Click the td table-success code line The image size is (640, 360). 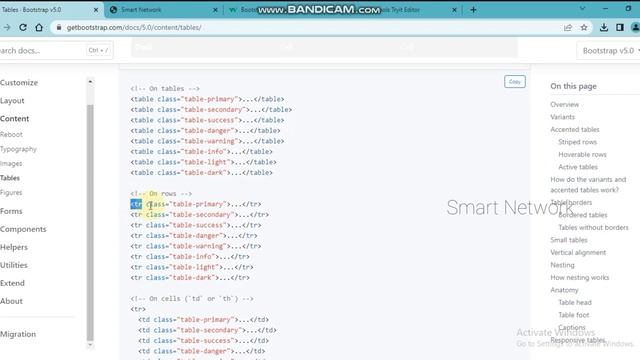pos(204,340)
